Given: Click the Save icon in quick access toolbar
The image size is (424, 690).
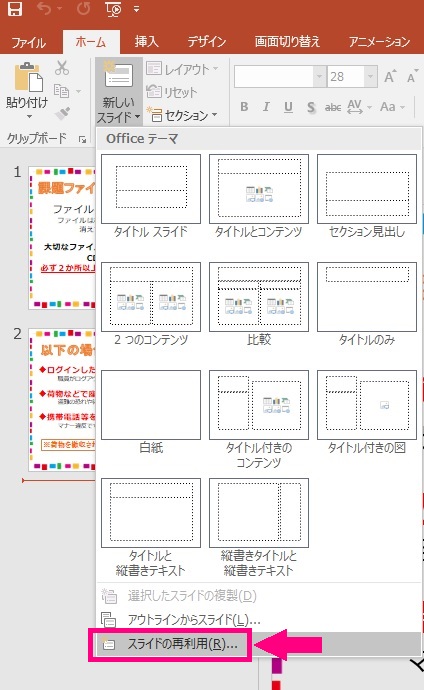Looking at the screenshot, I should [15, 9].
